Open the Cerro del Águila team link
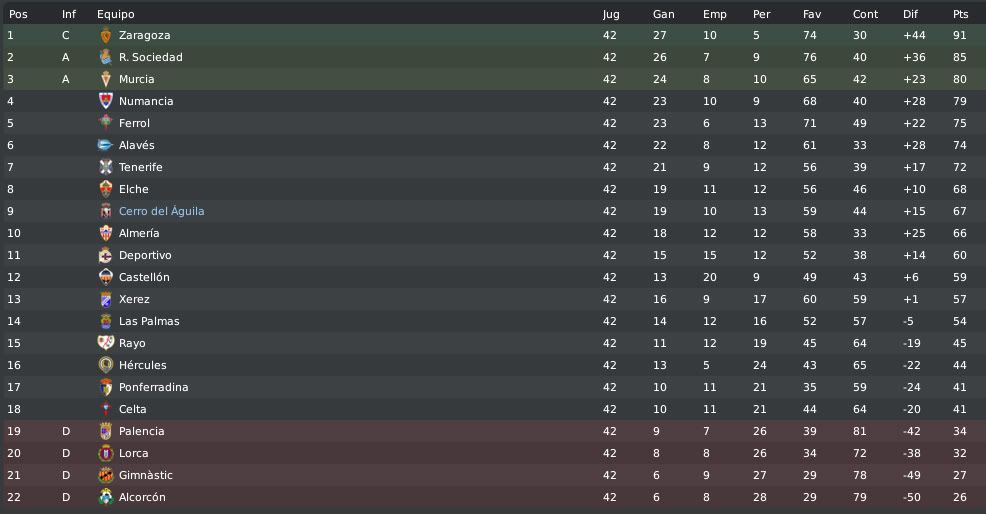 pyautogui.click(x=162, y=211)
